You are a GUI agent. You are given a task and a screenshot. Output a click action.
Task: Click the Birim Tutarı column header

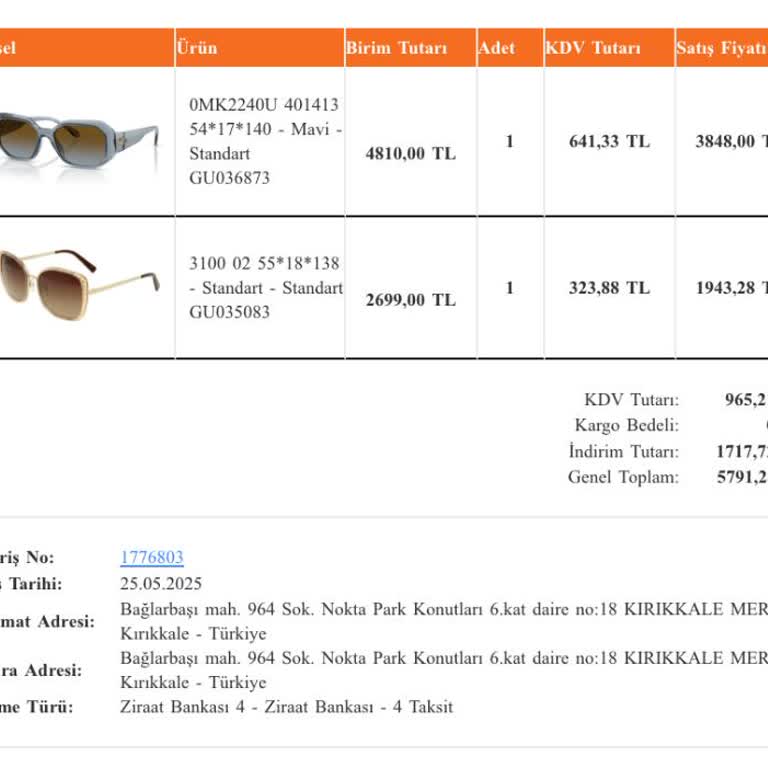coord(396,48)
